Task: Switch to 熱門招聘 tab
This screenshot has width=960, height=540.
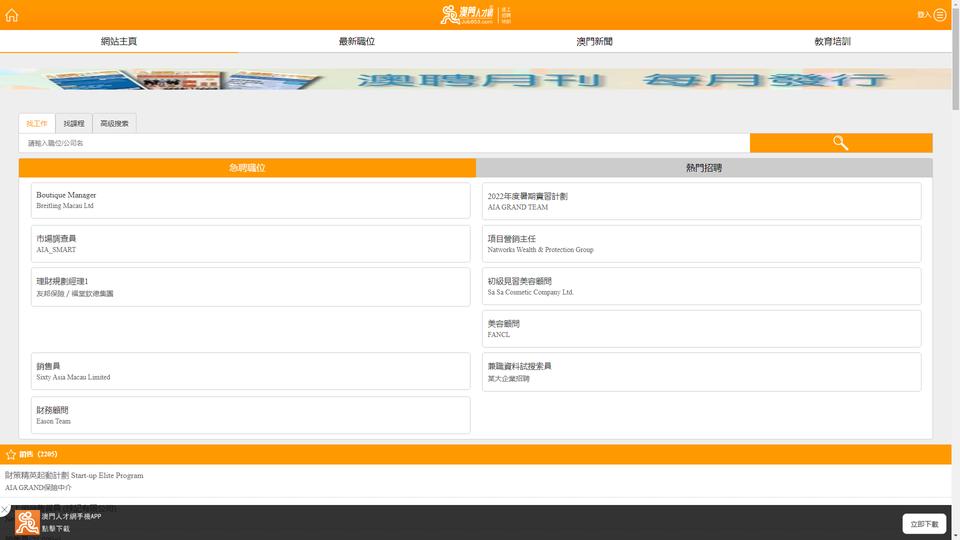Action: pos(704,168)
